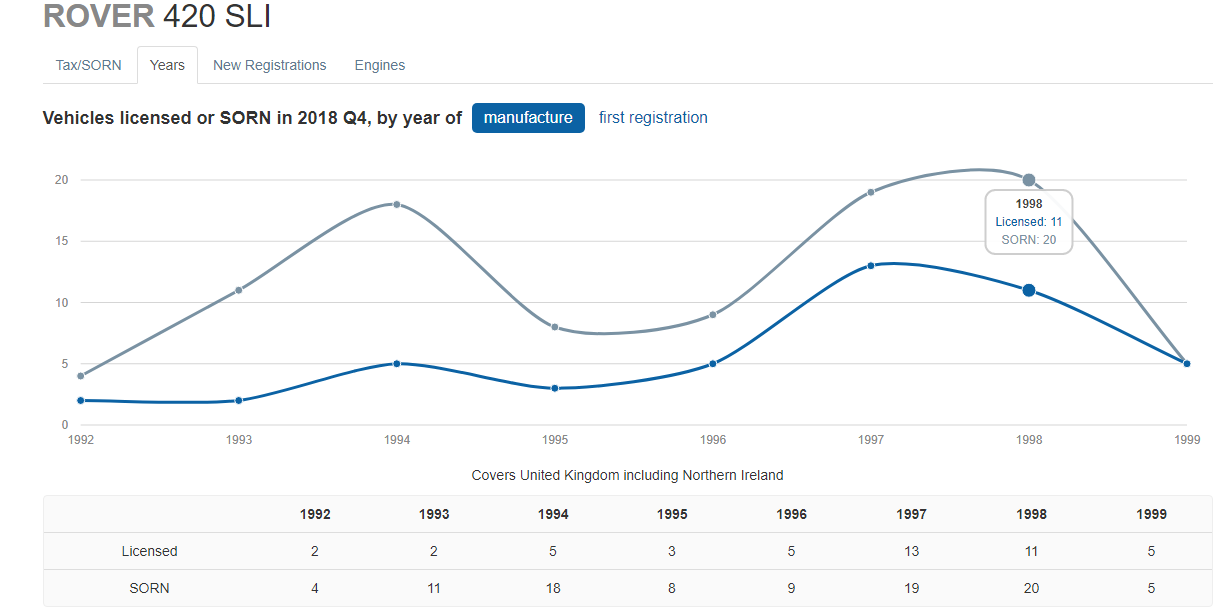Click the 1996 table column header
The image size is (1218, 613).
point(791,514)
